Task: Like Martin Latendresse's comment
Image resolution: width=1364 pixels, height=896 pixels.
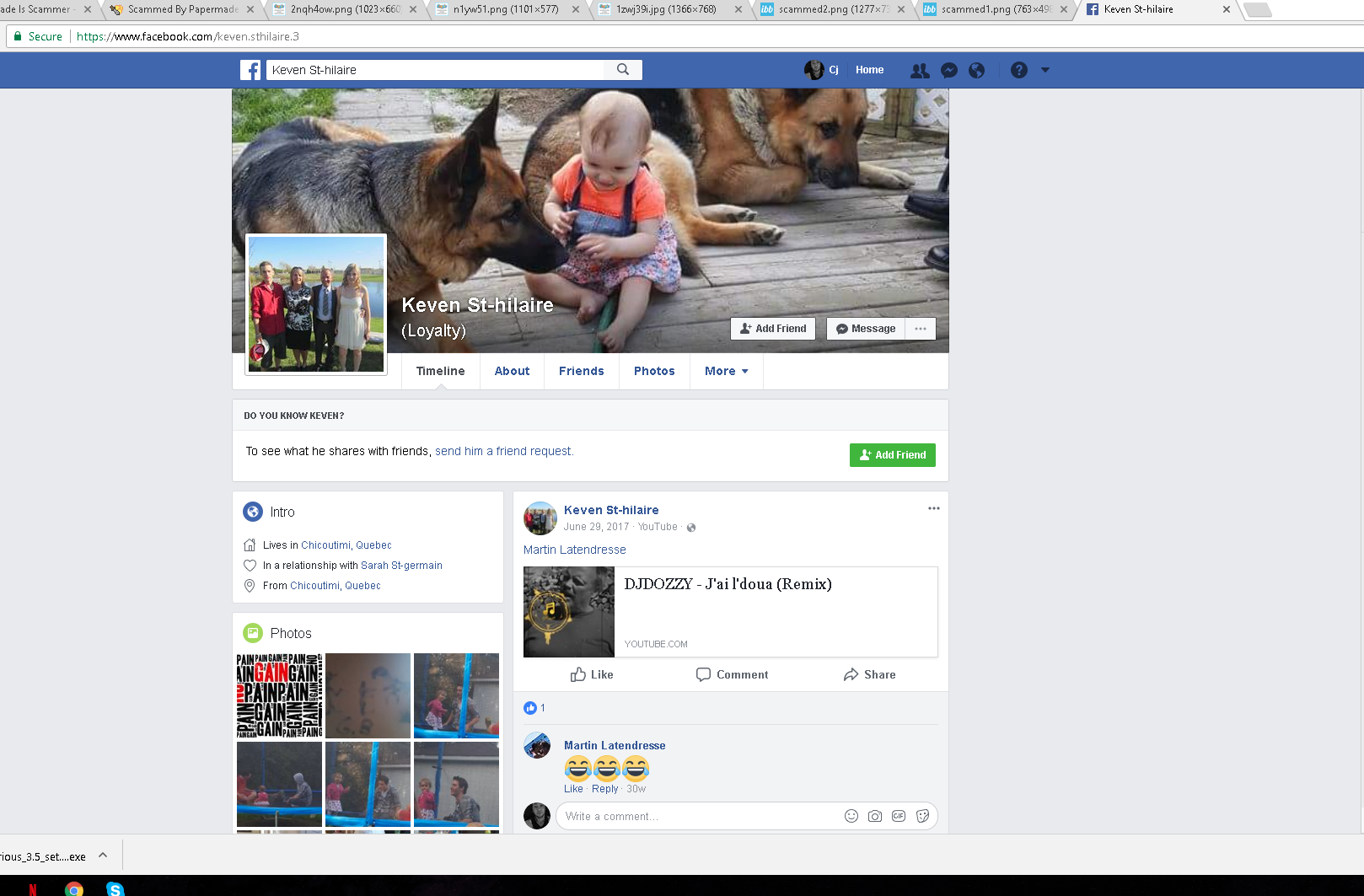Action: [x=573, y=789]
